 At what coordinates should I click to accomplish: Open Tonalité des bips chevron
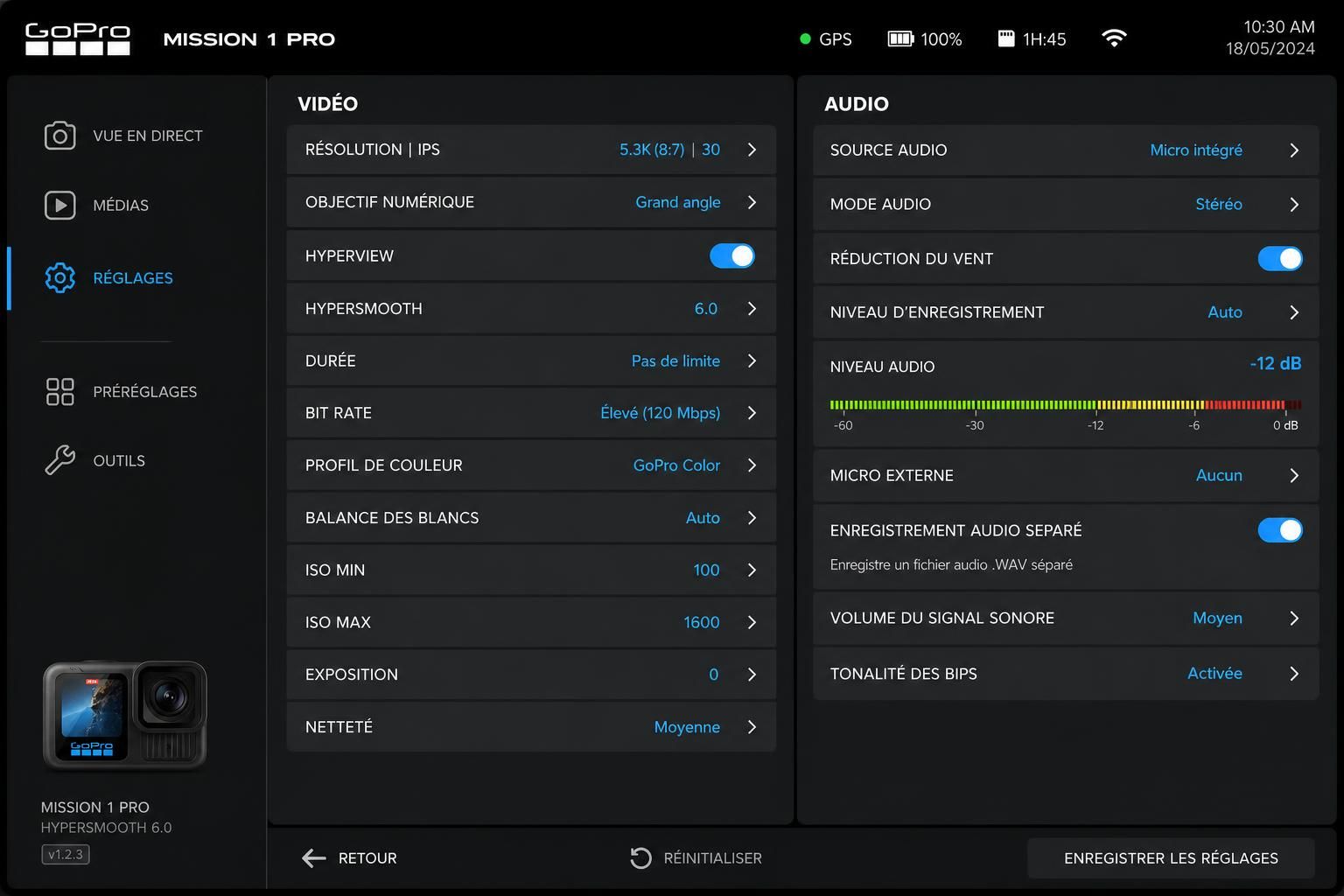(1294, 674)
